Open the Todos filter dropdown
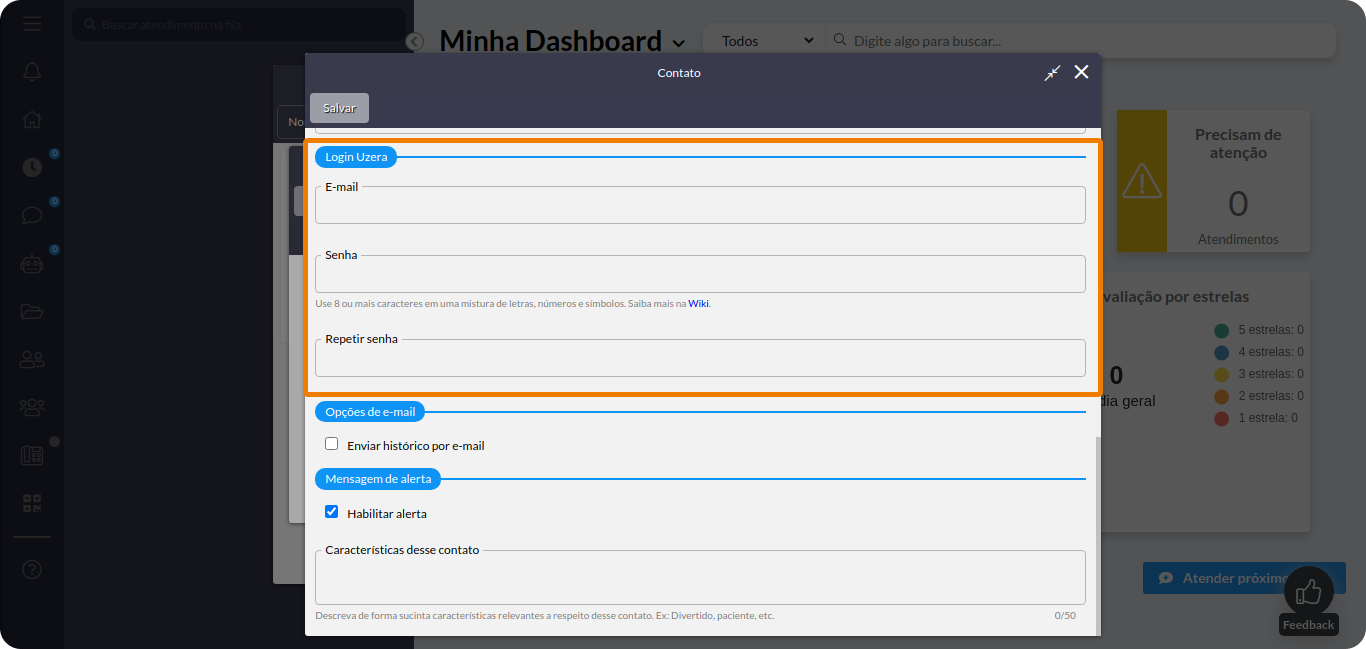The image size is (1366, 649). point(767,41)
